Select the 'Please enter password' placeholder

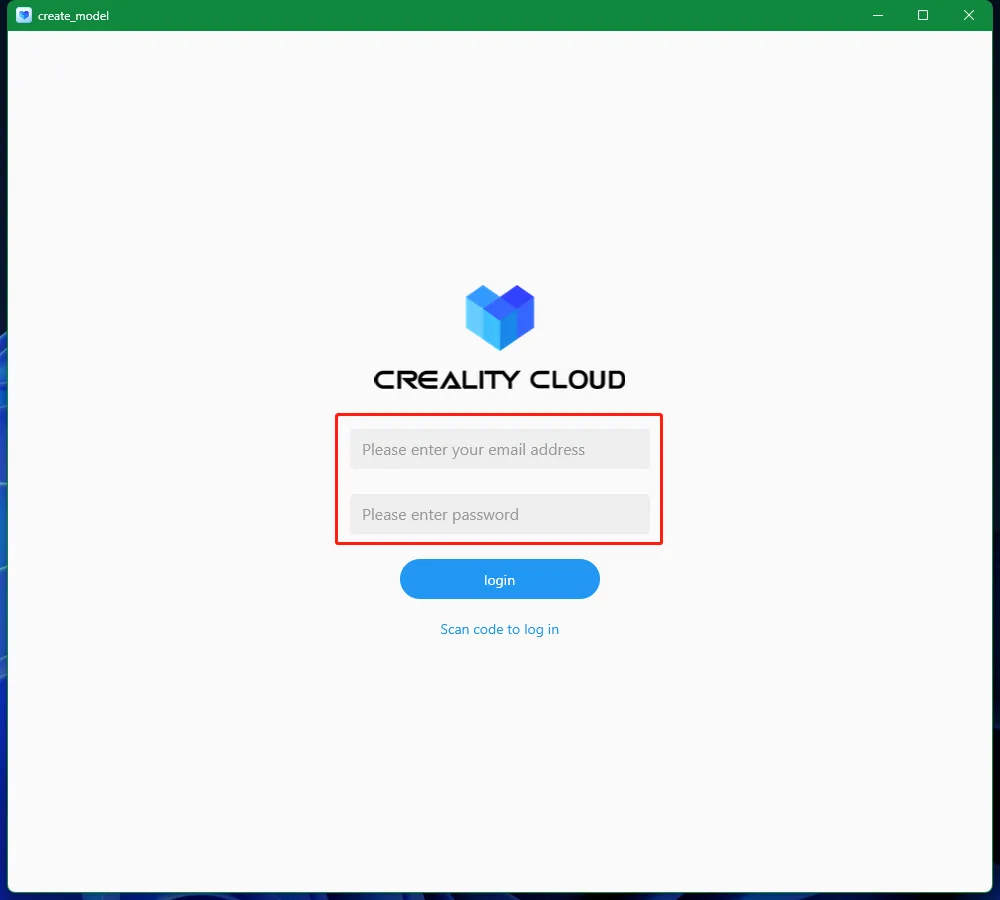click(440, 515)
